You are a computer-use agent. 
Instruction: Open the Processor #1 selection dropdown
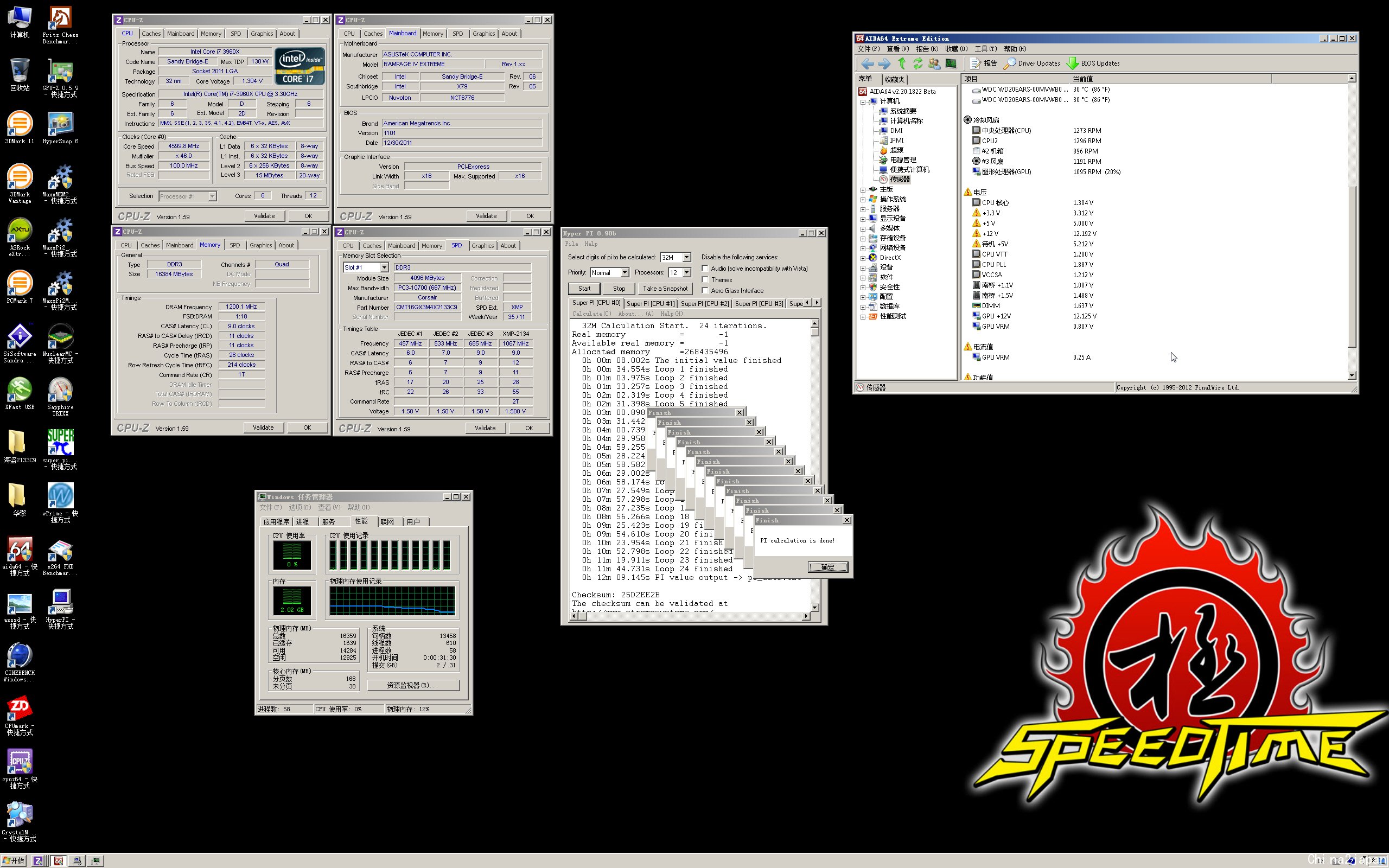212,196
